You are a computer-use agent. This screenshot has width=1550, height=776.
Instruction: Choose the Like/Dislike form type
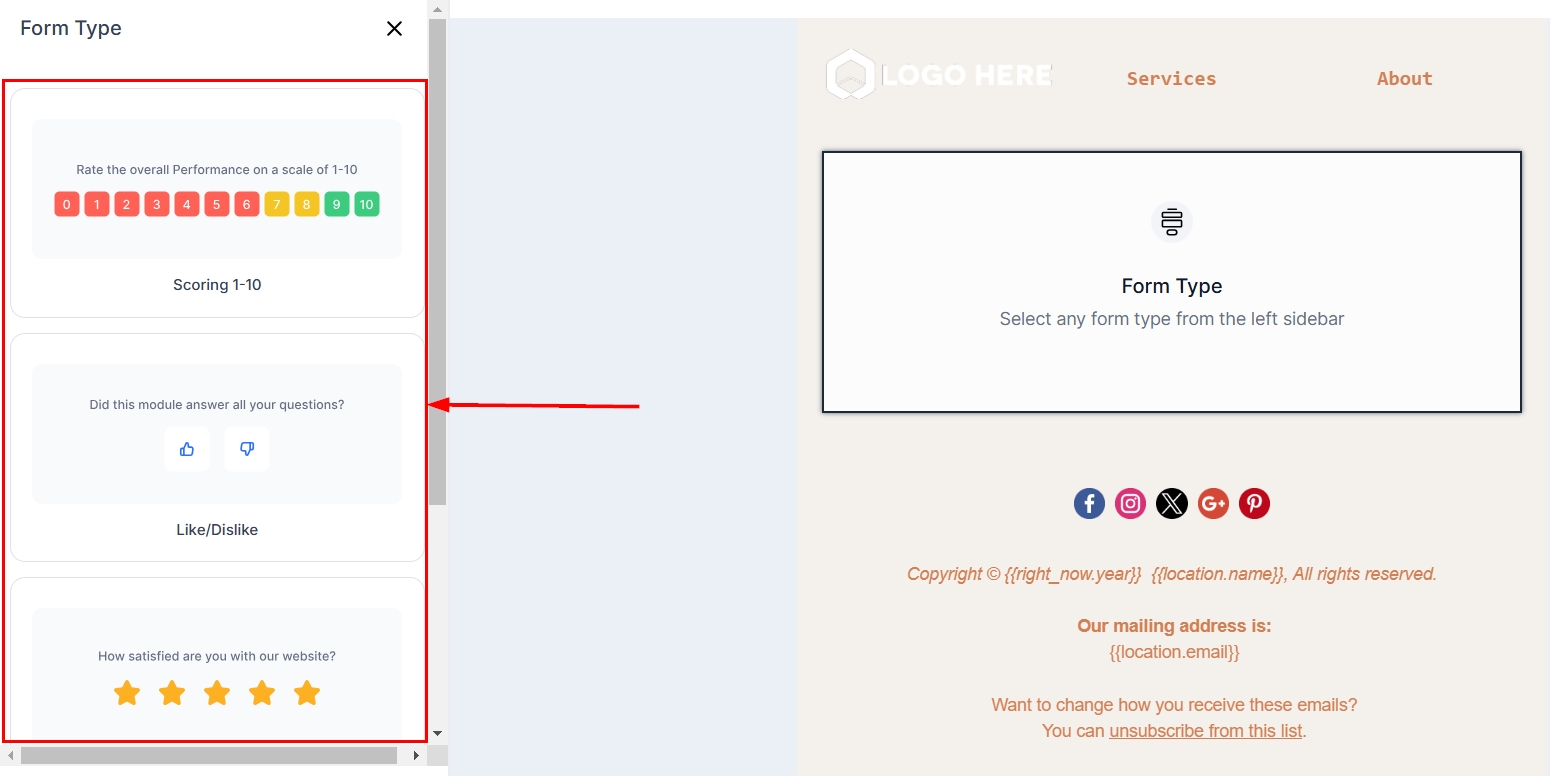pyautogui.click(x=217, y=530)
